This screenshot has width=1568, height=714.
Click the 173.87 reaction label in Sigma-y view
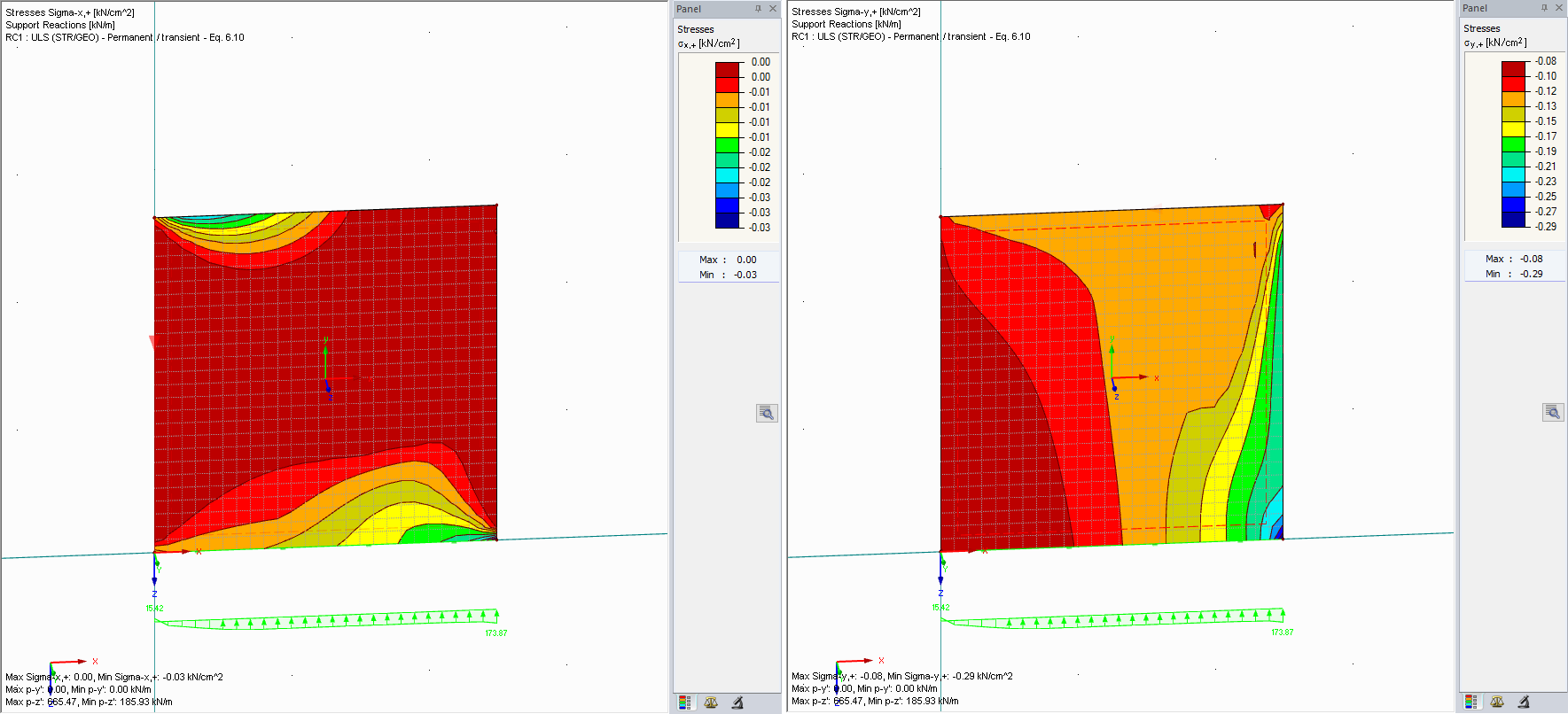coord(1283,633)
